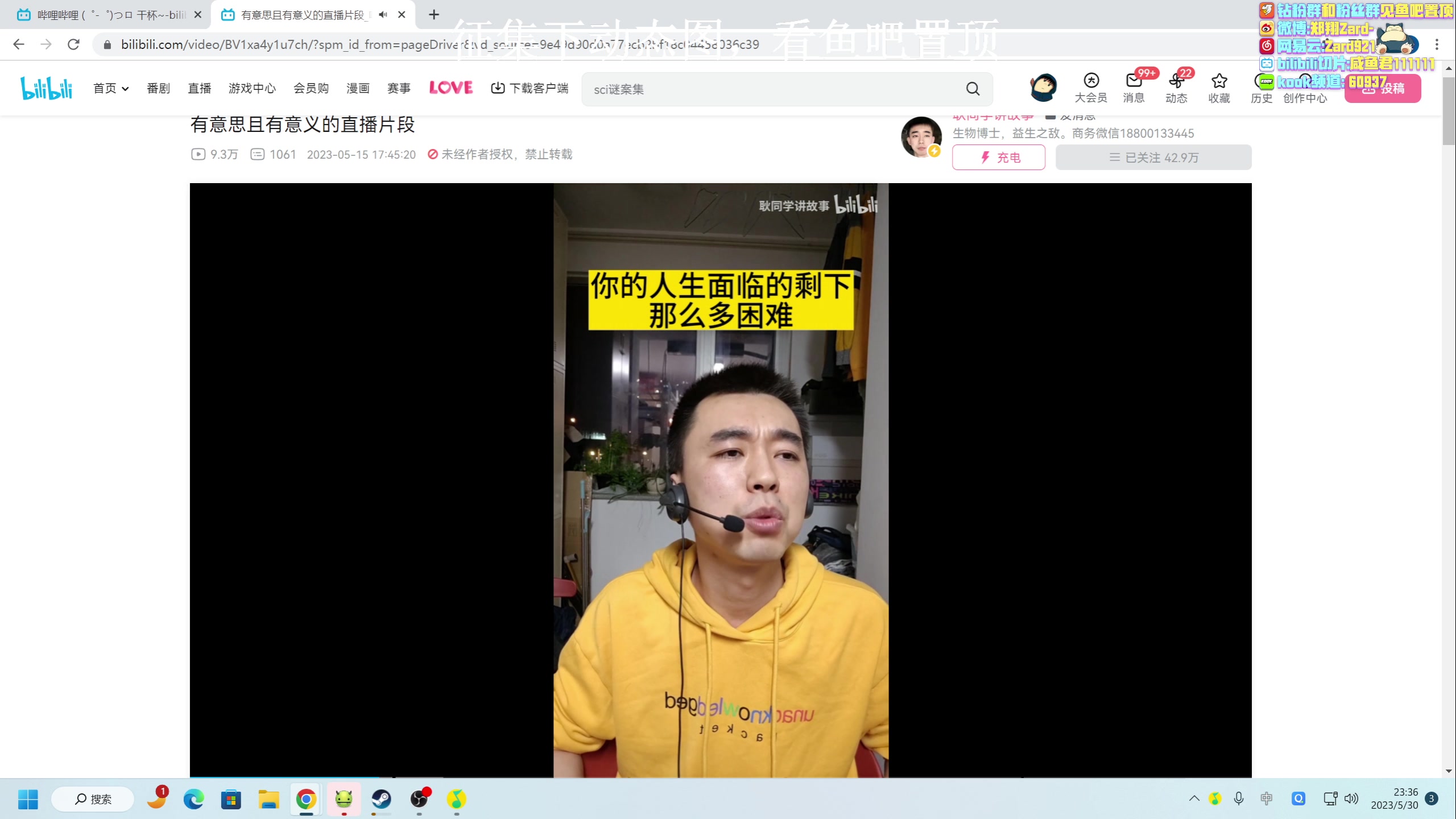Toggle the system volume speaker icon
1456x819 pixels.
1351,799
